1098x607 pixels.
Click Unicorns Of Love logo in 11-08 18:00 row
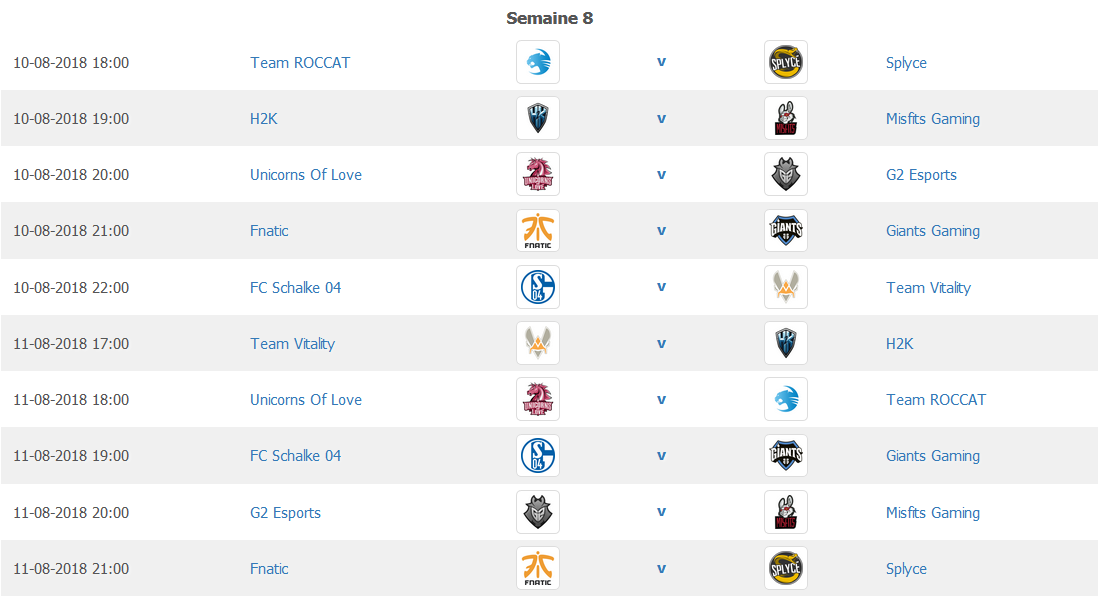tap(538, 399)
